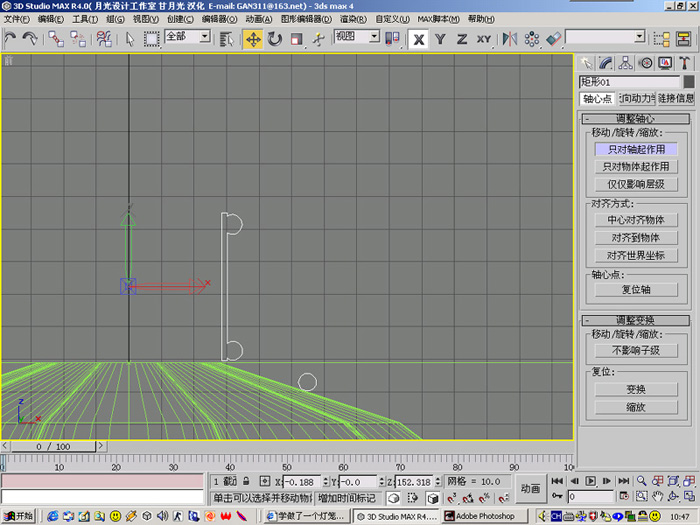Open the Create command panel tab

pyautogui.click(x=586, y=63)
